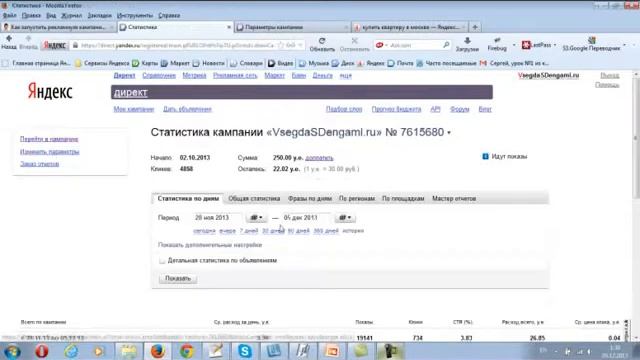This screenshot has width=640, height=360.
Task: Select the 7 дней period shortcut
Action: (249, 231)
